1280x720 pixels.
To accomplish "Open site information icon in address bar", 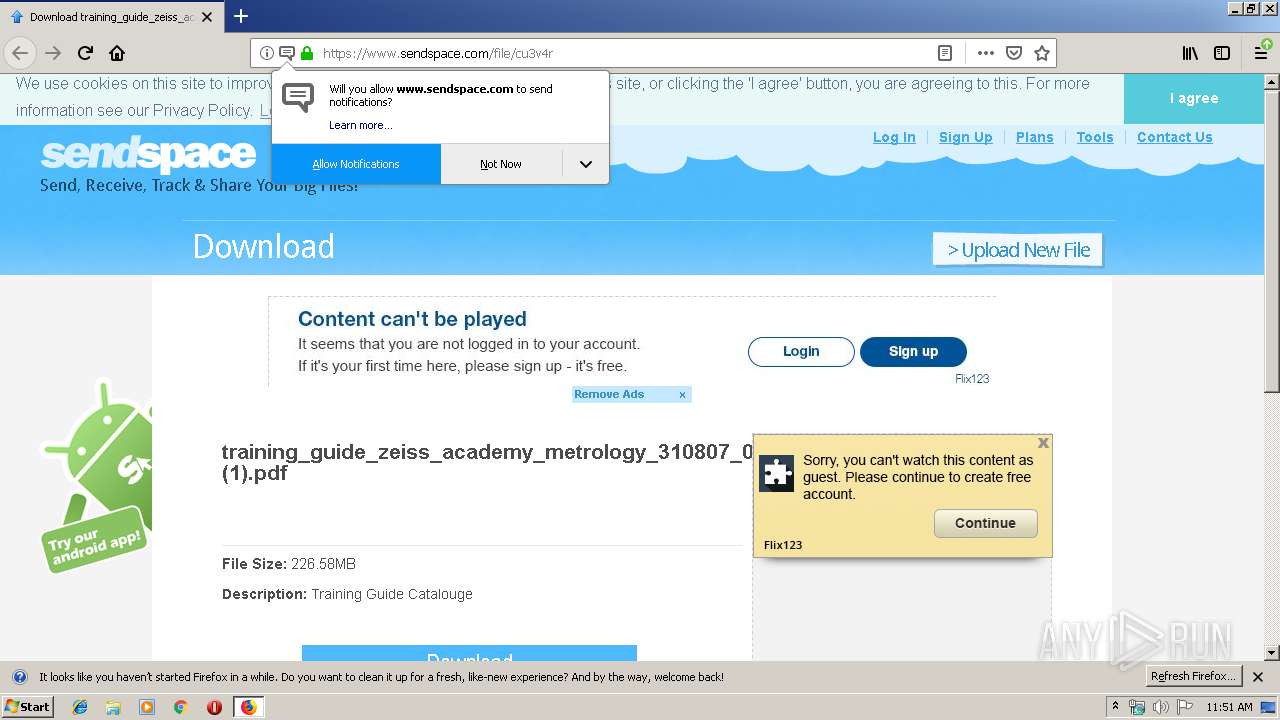I will coord(267,53).
